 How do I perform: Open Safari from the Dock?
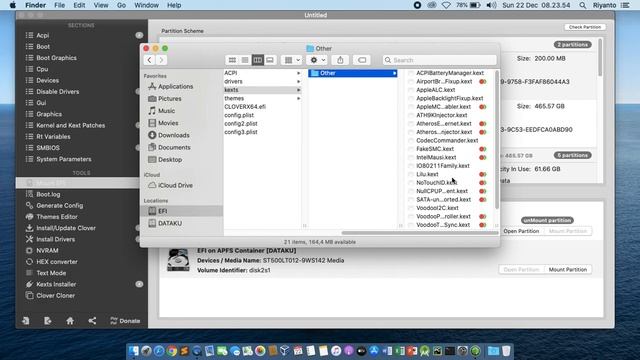point(159,351)
